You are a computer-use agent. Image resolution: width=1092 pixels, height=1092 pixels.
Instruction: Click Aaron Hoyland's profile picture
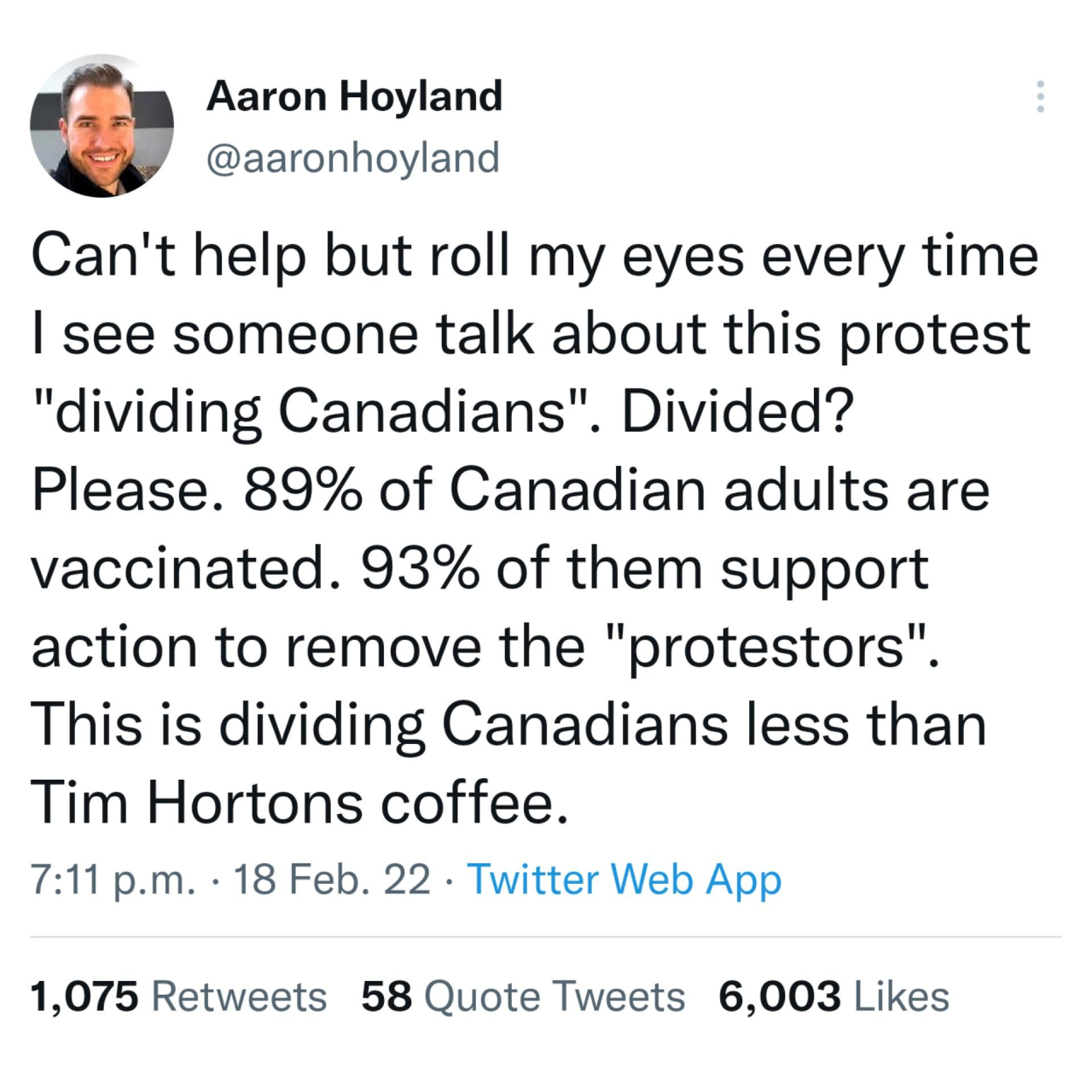click(102, 126)
